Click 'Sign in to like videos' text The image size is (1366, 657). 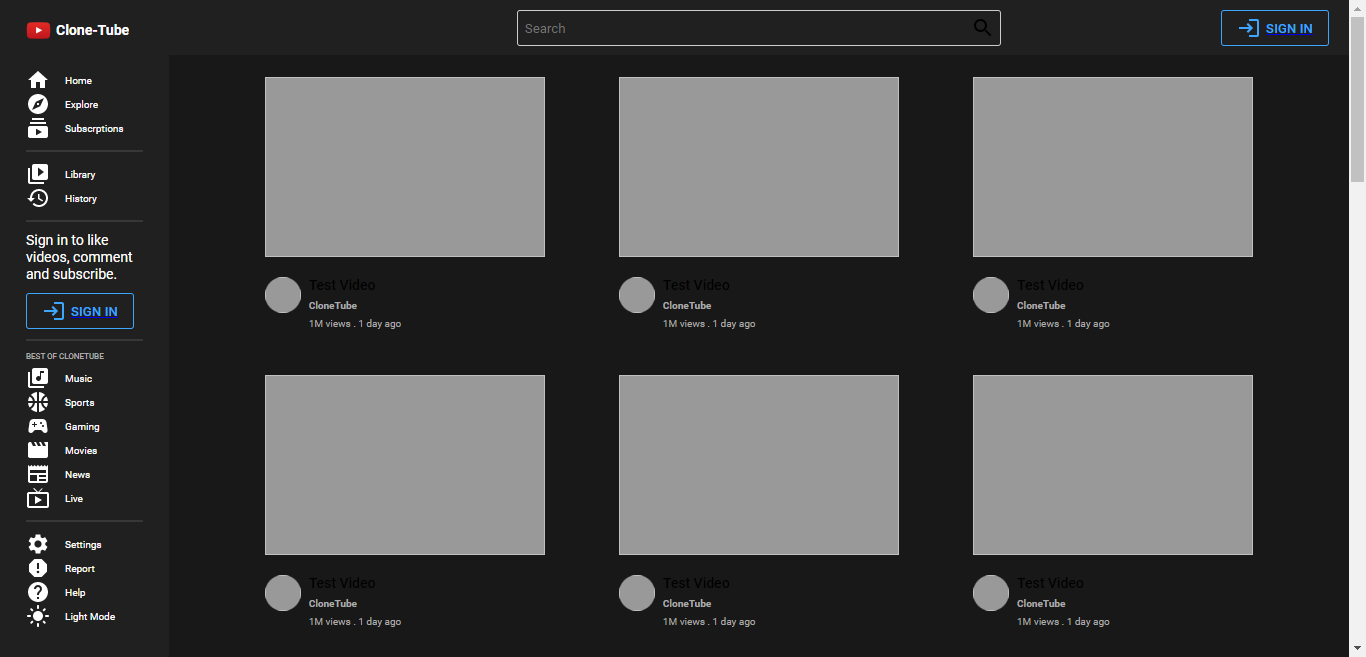pyautogui.click(x=79, y=257)
